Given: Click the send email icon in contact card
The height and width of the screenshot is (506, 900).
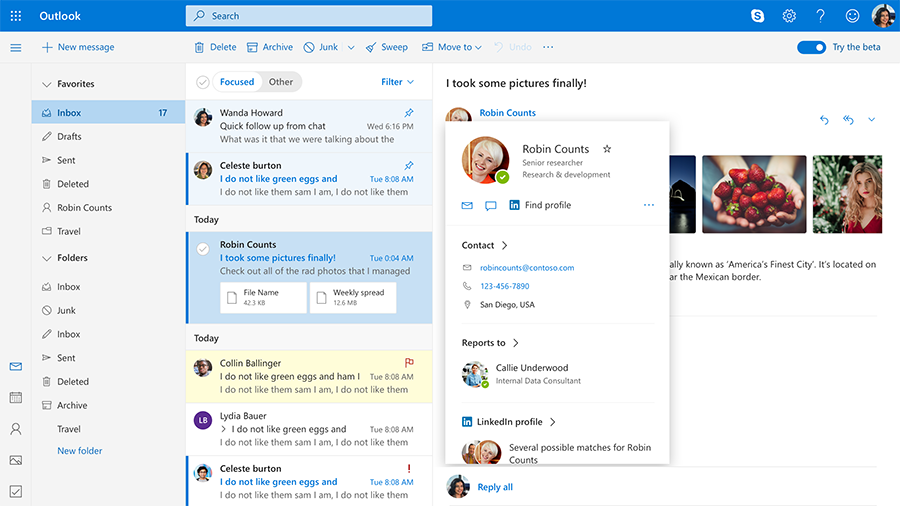Looking at the screenshot, I should click(x=467, y=205).
